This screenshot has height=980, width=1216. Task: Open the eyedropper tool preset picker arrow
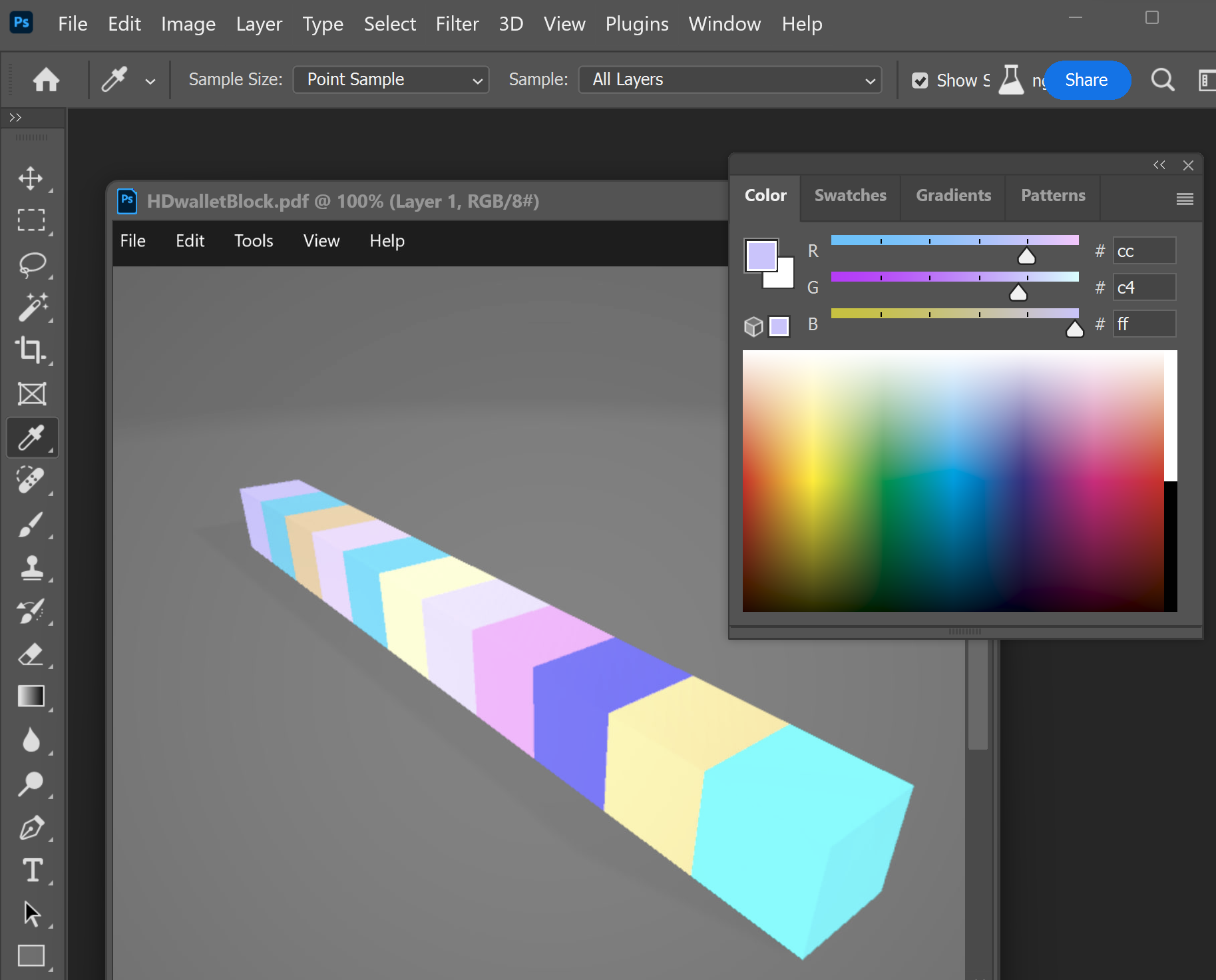[x=150, y=81]
